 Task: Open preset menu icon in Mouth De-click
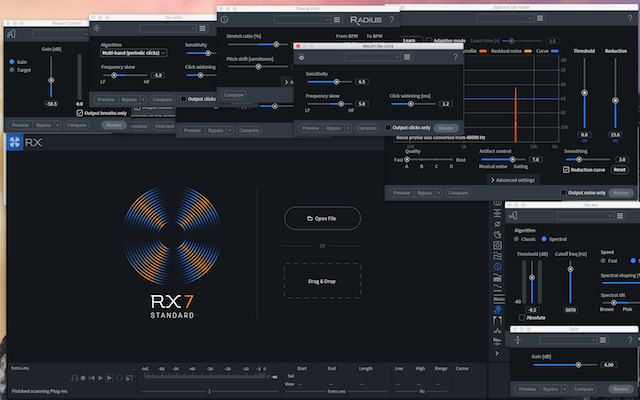[407, 57]
